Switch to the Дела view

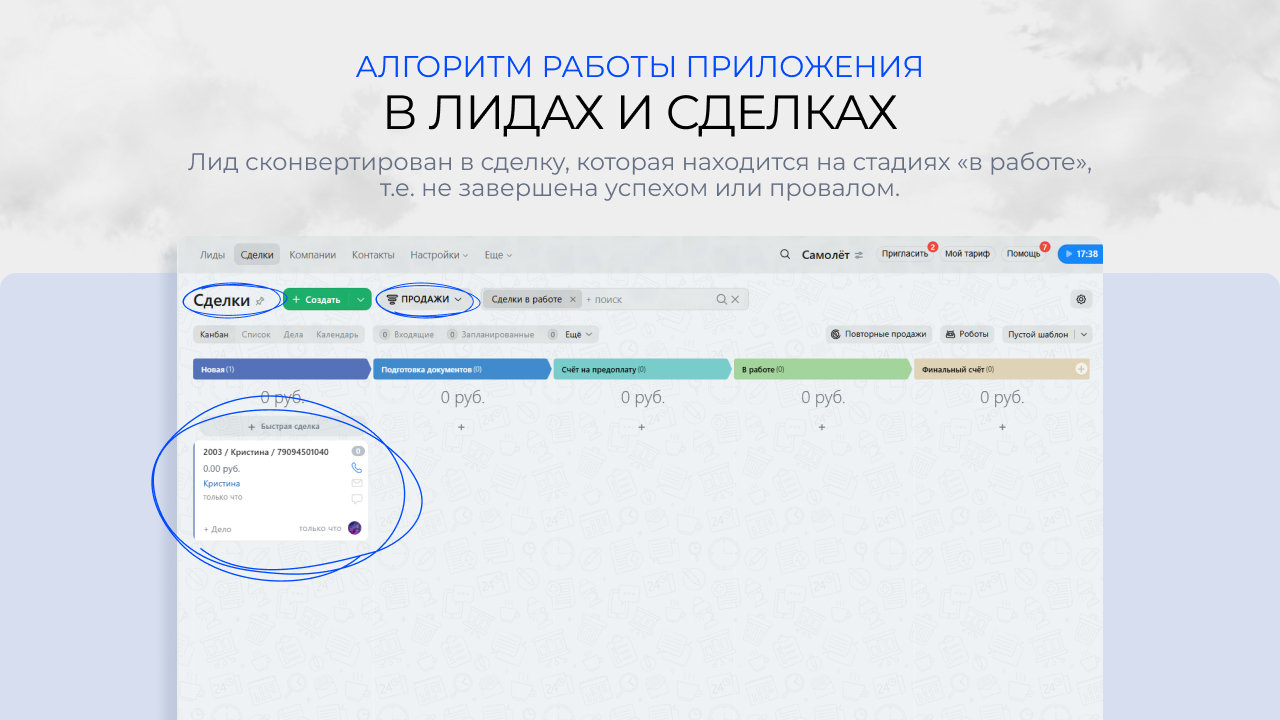pos(293,334)
